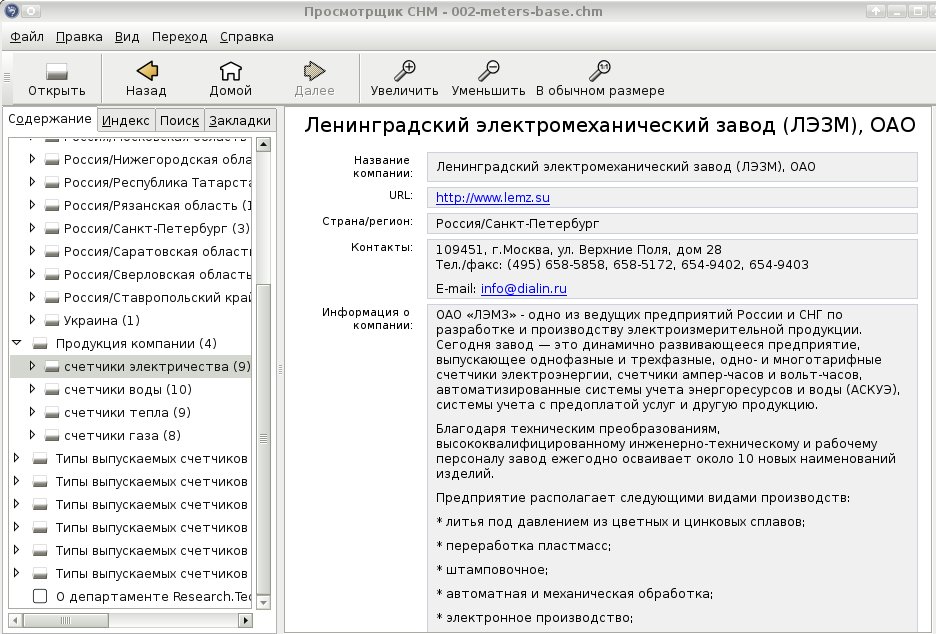Expand счетчики электричества (9) node
This screenshot has width=936, height=634.
coord(32,365)
